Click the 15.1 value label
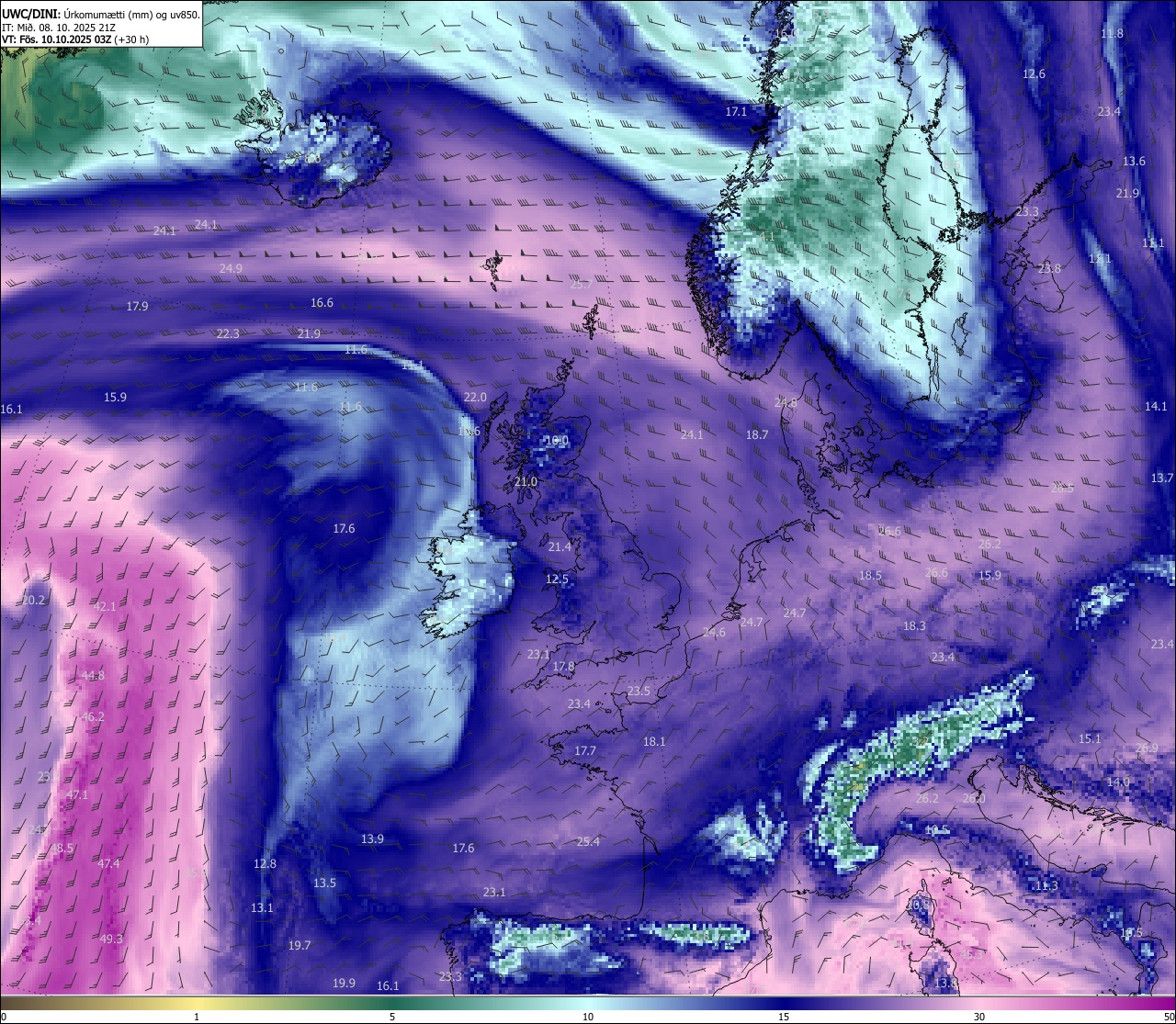The image size is (1176, 1024). tap(1090, 739)
